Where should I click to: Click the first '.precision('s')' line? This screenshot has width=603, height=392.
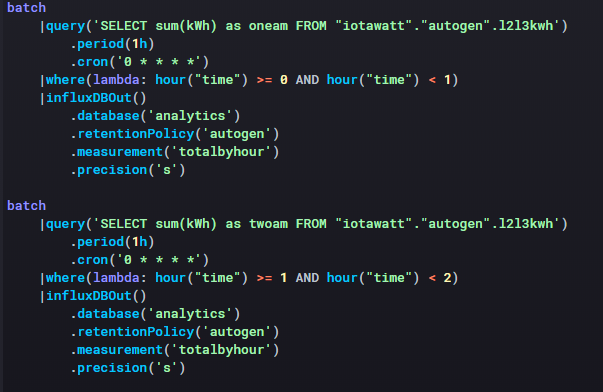coord(128,170)
